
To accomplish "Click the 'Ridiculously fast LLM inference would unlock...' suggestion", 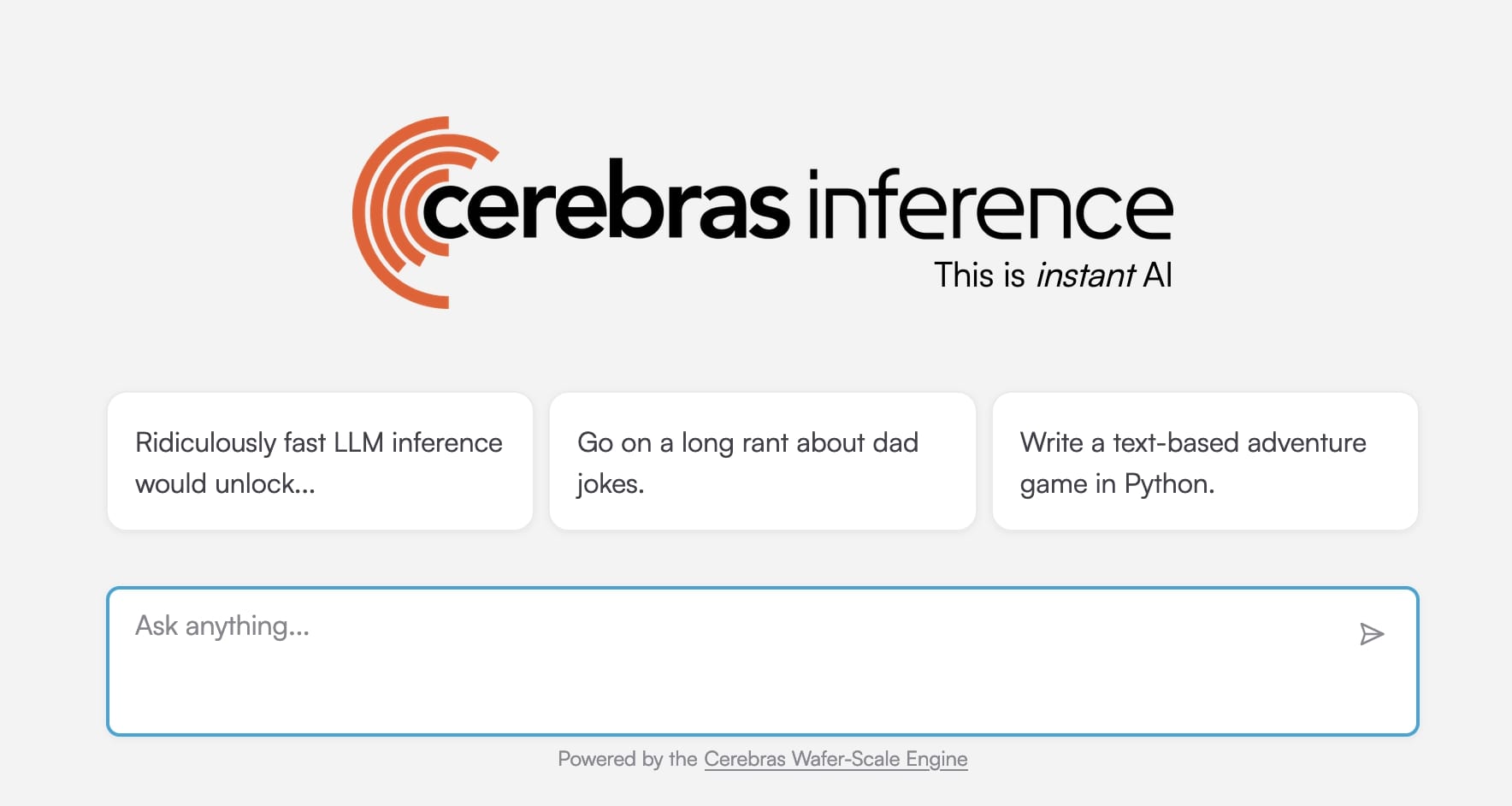I will (319, 462).
